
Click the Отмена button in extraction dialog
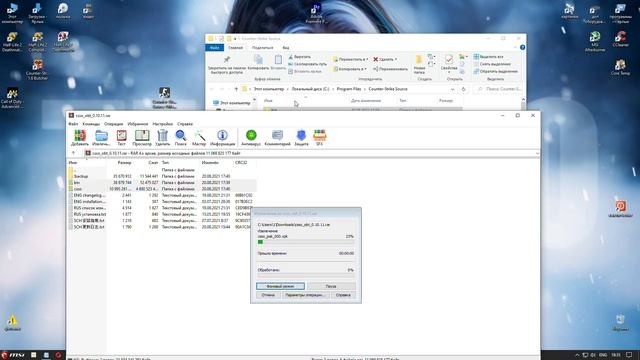[268, 295]
